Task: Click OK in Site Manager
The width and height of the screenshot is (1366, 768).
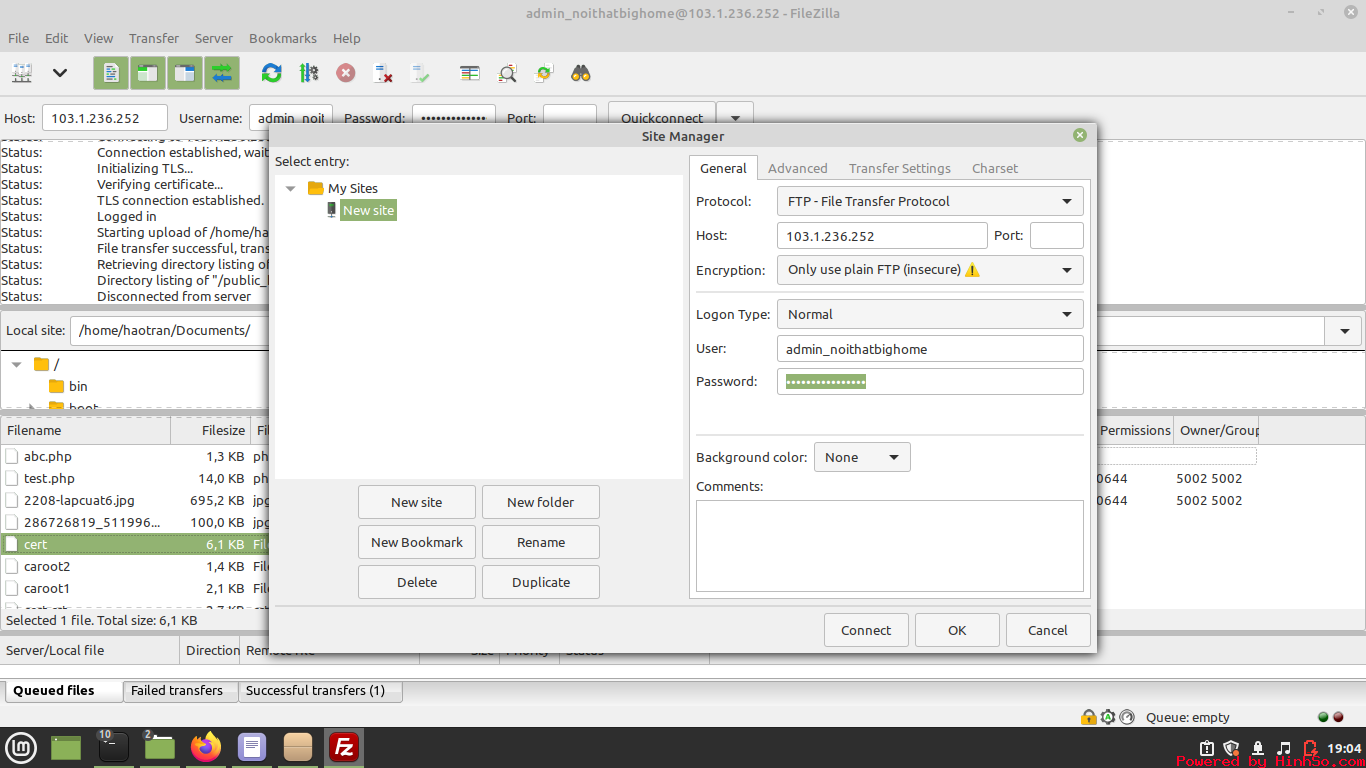Action: [x=957, y=630]
